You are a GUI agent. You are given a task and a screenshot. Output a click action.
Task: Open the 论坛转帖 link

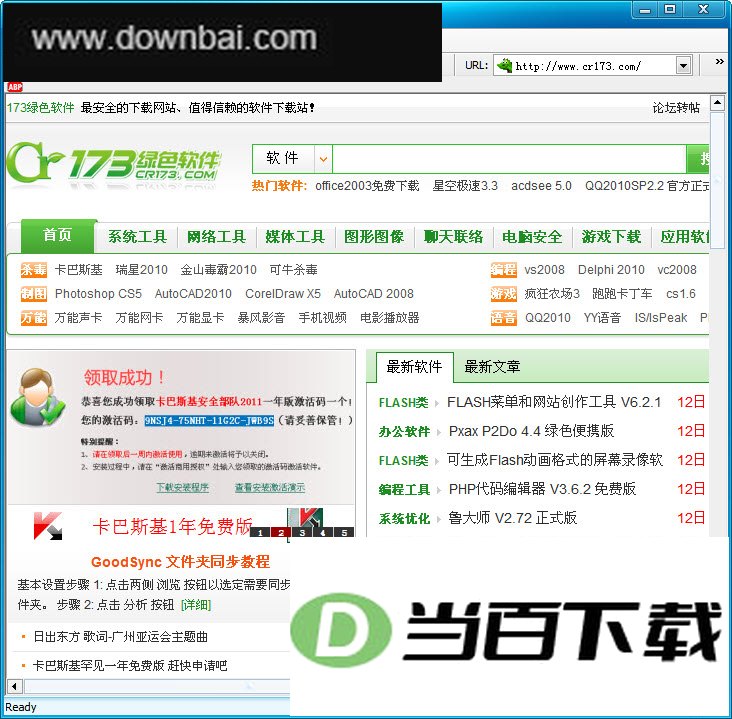(676, 108)
